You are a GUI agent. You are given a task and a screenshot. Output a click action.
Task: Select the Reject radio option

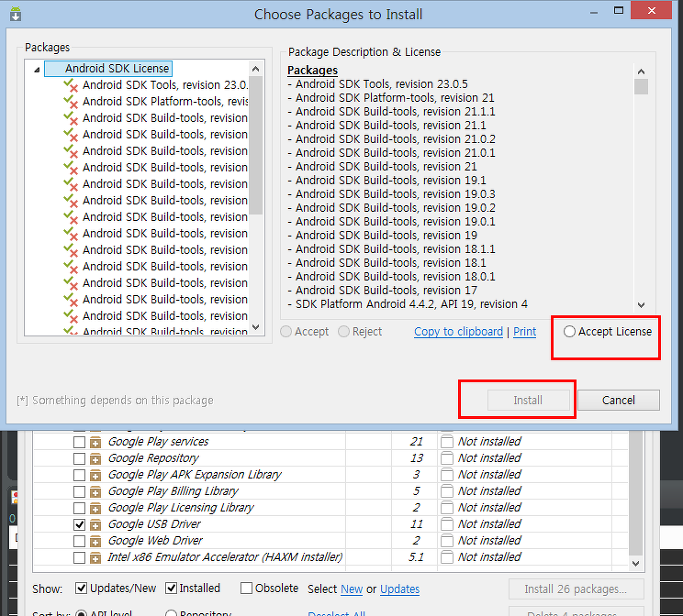click(x=344, y=332)
